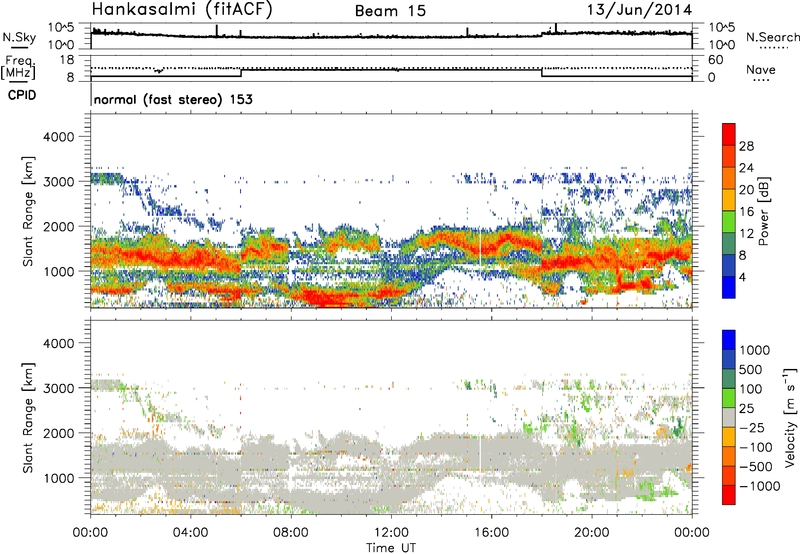Click the 'Beam 15' label
The height and width of the screenshot is (554, 800).
point(390,11)
